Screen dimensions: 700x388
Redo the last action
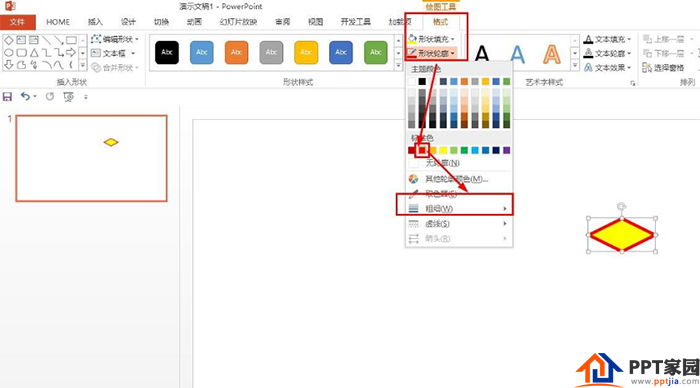click(50, 96)
